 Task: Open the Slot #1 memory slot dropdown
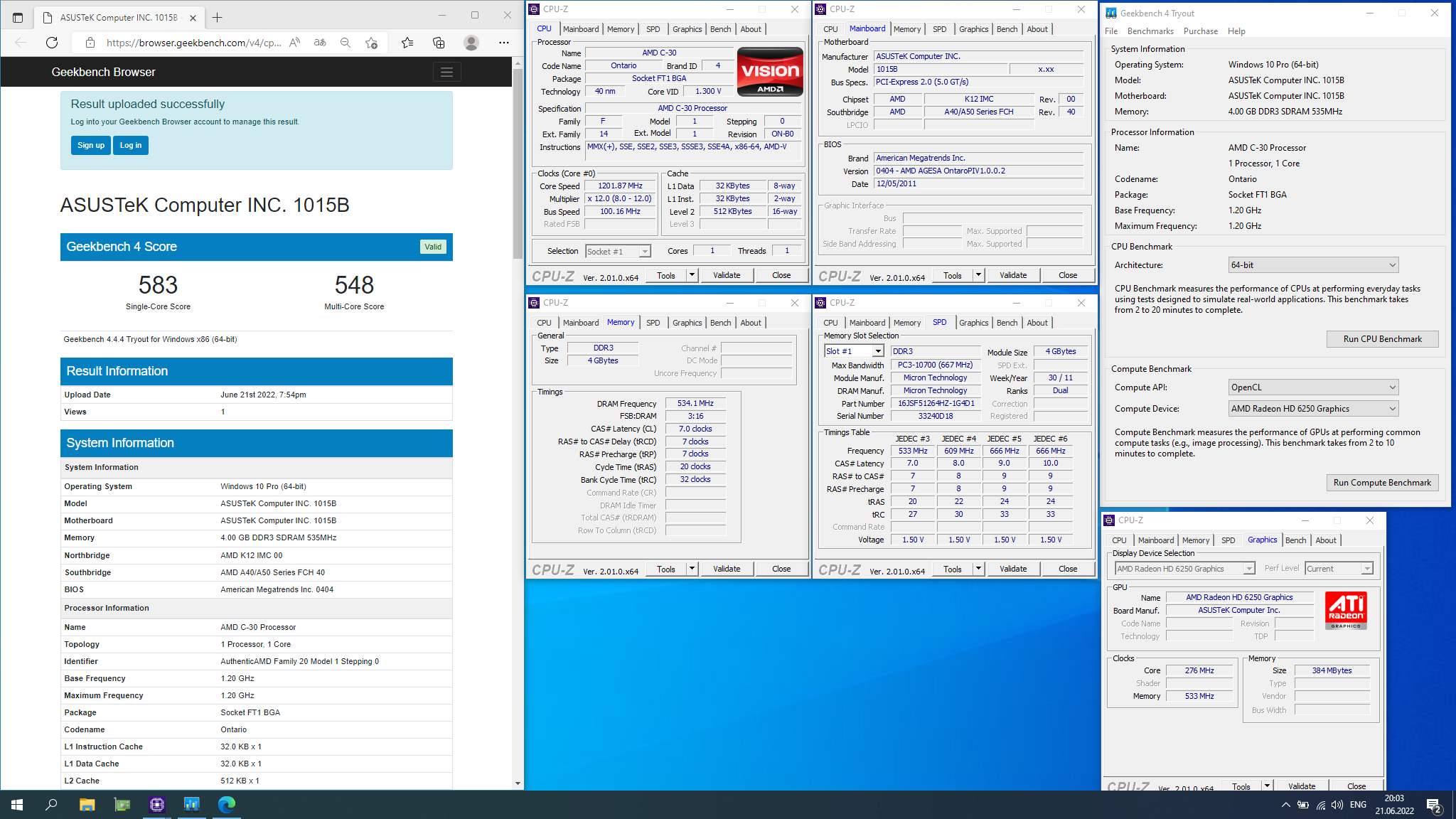coord(854,351)
